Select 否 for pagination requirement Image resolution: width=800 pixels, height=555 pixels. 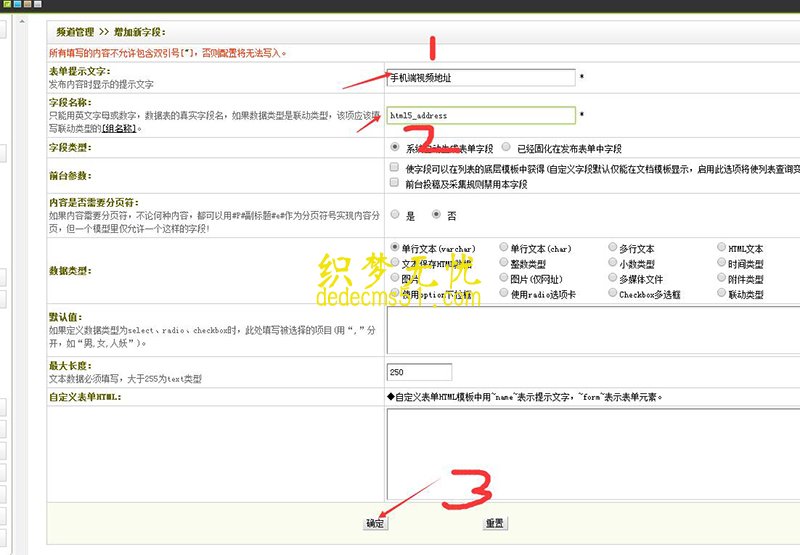pos(436,214)
